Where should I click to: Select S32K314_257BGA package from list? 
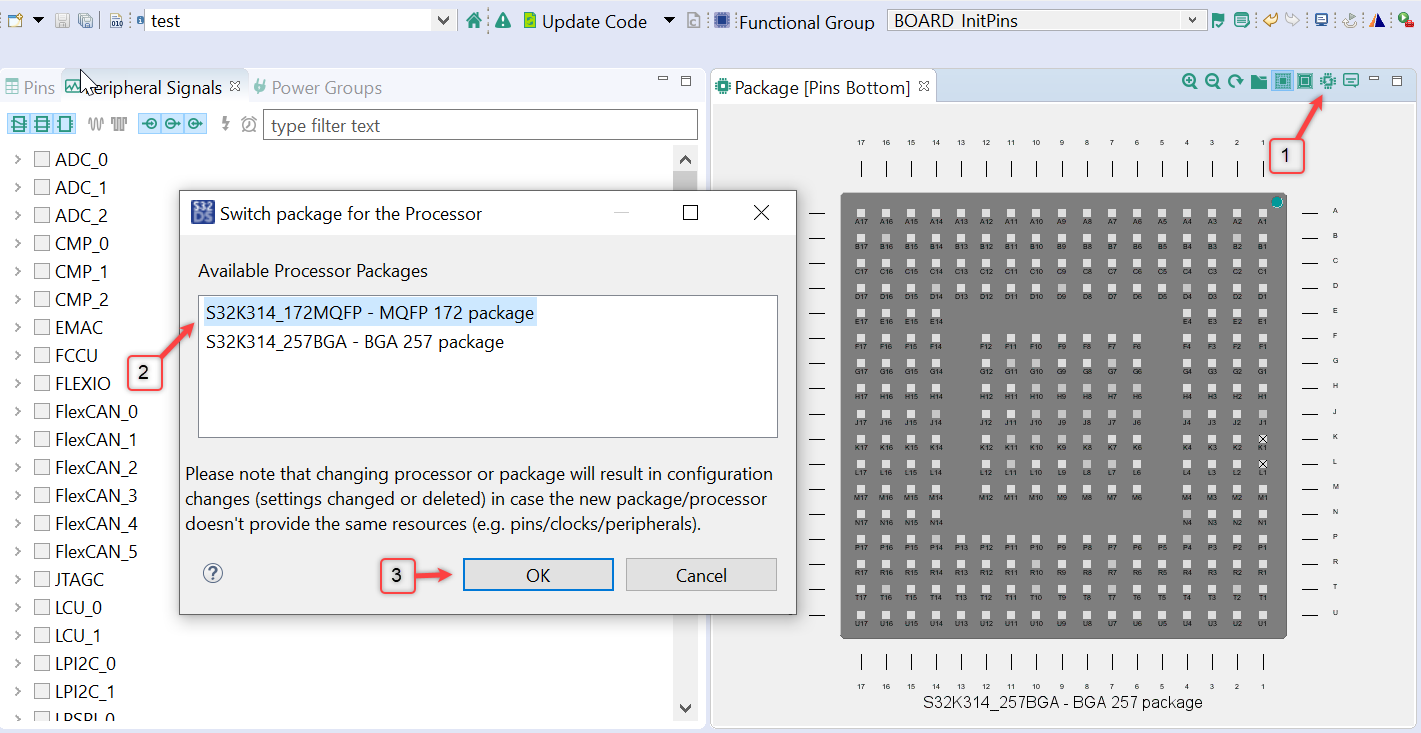(x=355, y=342)
